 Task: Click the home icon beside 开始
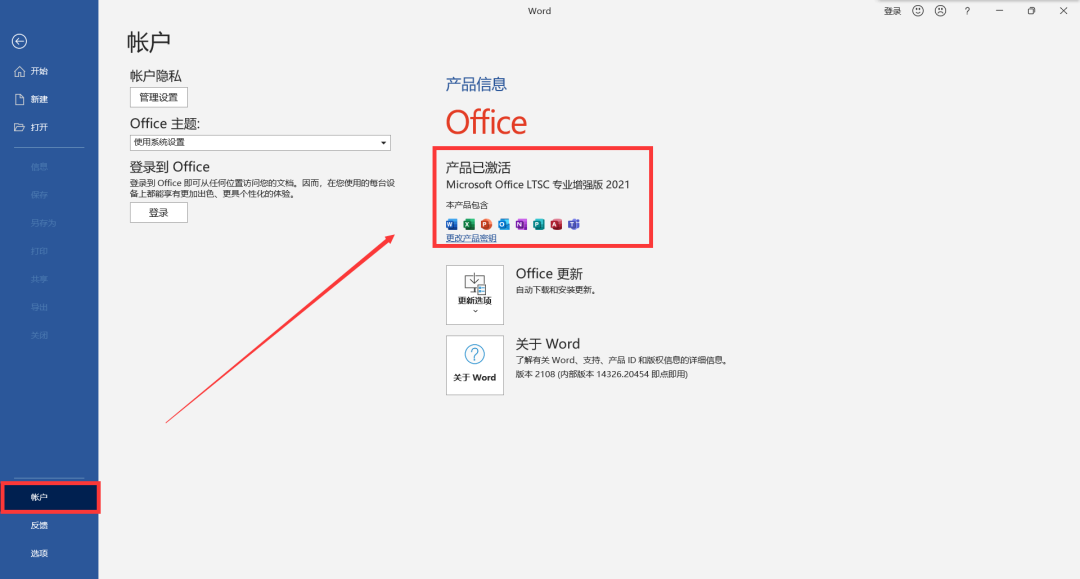coord(19,71)
